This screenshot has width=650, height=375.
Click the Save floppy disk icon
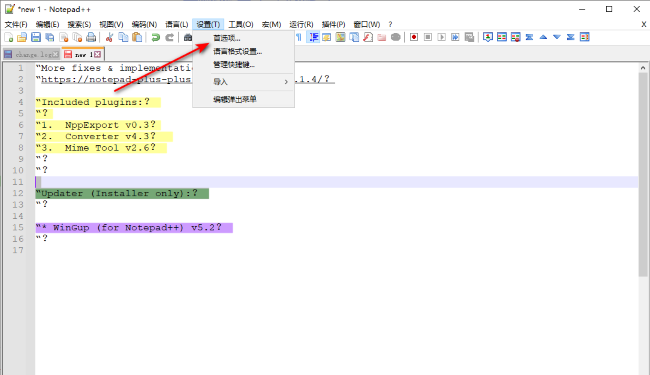click(x=36, y=37)
